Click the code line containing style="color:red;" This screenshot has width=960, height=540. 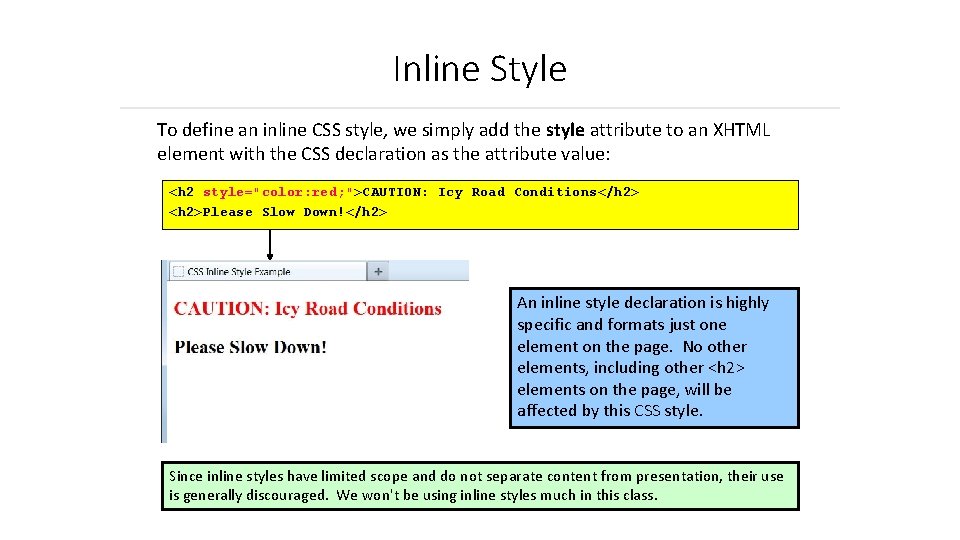tap(404, 192)
